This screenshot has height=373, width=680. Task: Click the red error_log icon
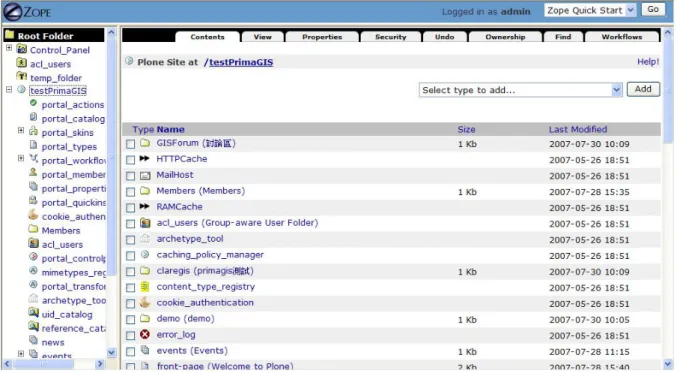[145, 334]
